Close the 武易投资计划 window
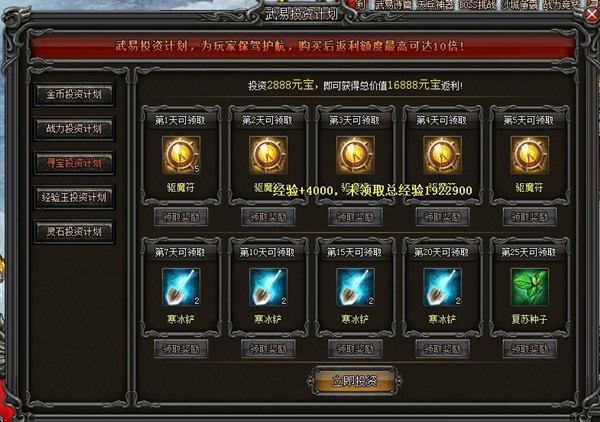The image size is (600, 422). (592, 16)
